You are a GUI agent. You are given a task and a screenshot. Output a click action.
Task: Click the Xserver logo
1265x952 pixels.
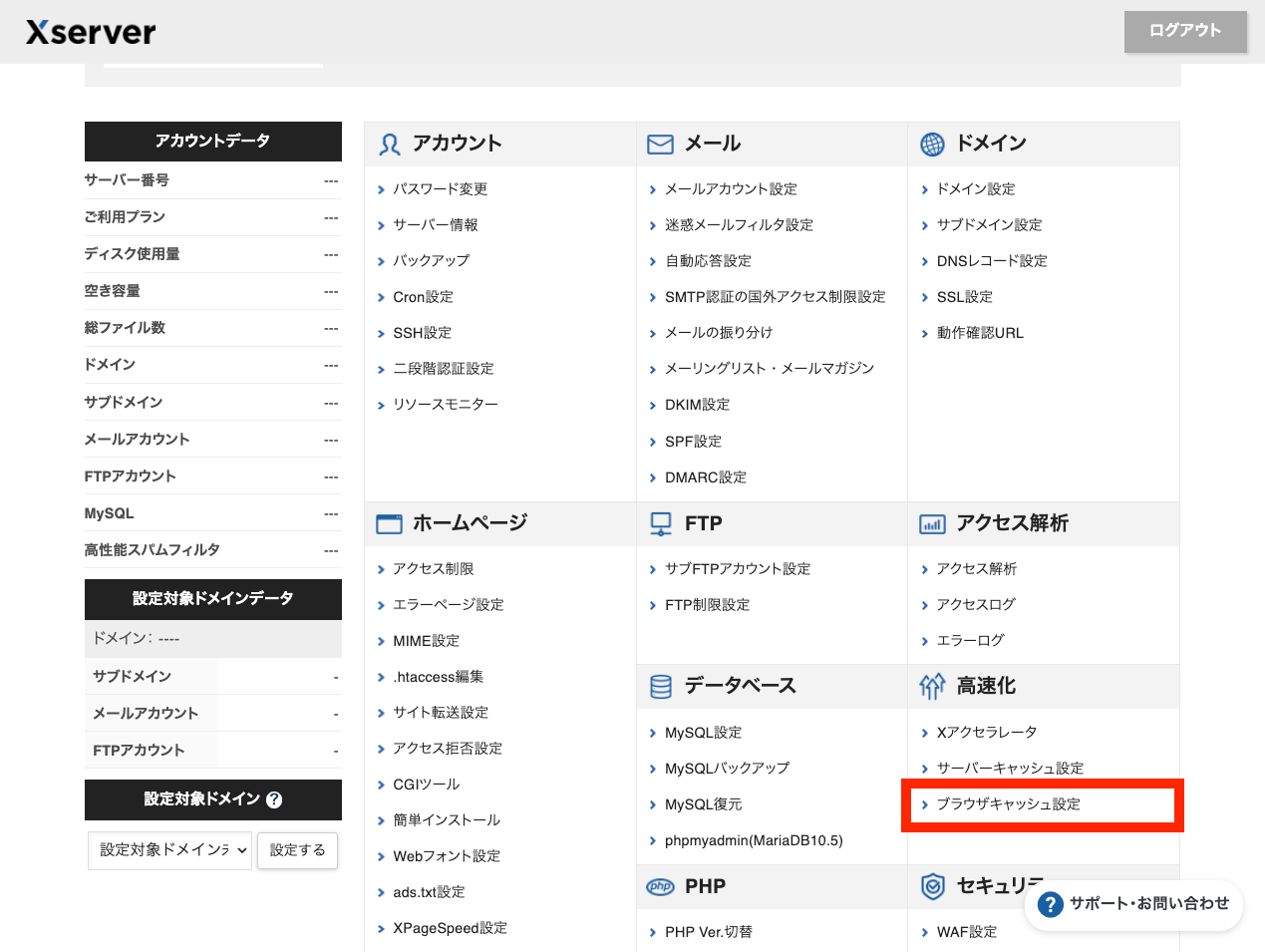(x=91, y=32)
